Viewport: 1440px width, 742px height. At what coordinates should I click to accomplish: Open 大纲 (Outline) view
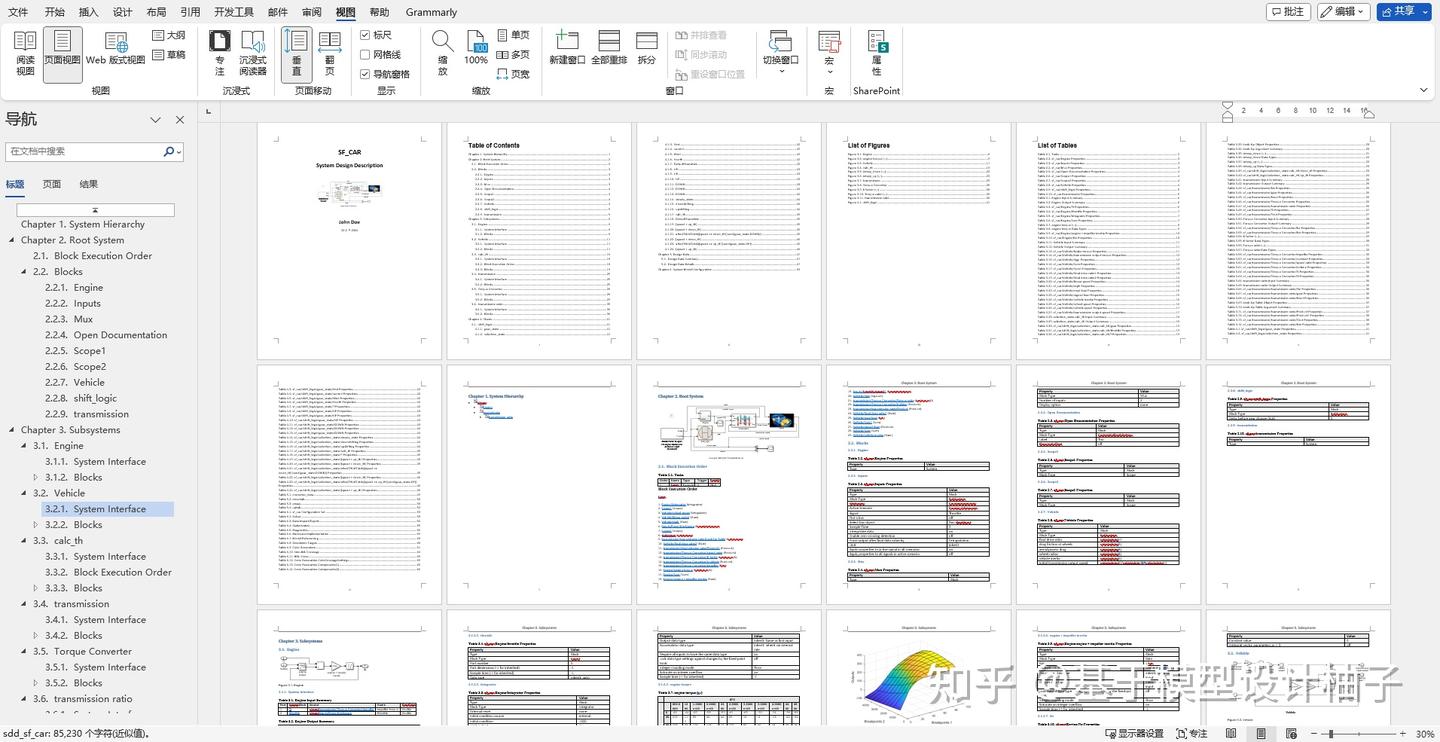click(168, 35)
